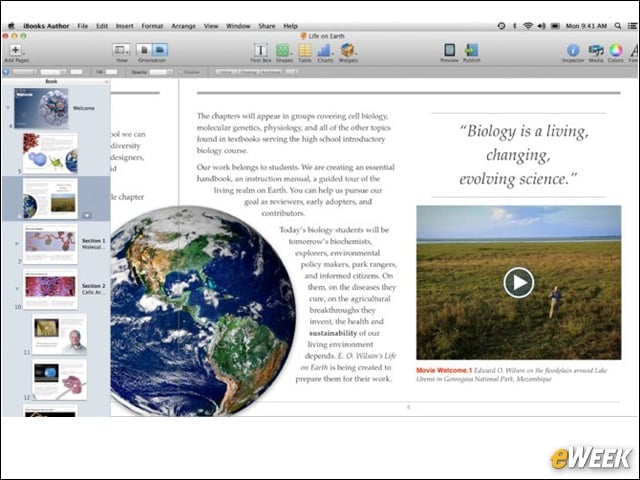The image size is (640, 480).
Task: Select the Welcome chapter thumbnail
Action: coord(41,108)
